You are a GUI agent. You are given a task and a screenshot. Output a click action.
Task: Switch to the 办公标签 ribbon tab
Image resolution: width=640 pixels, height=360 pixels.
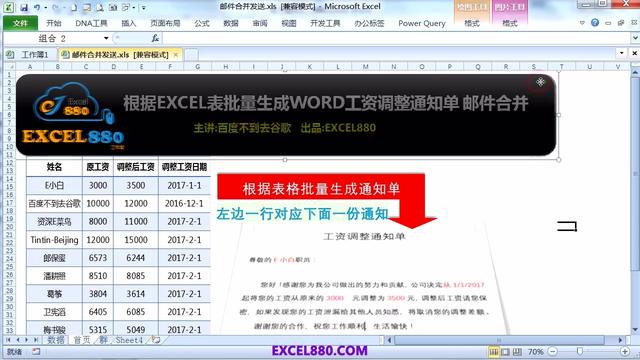click(x=369, y=23)
